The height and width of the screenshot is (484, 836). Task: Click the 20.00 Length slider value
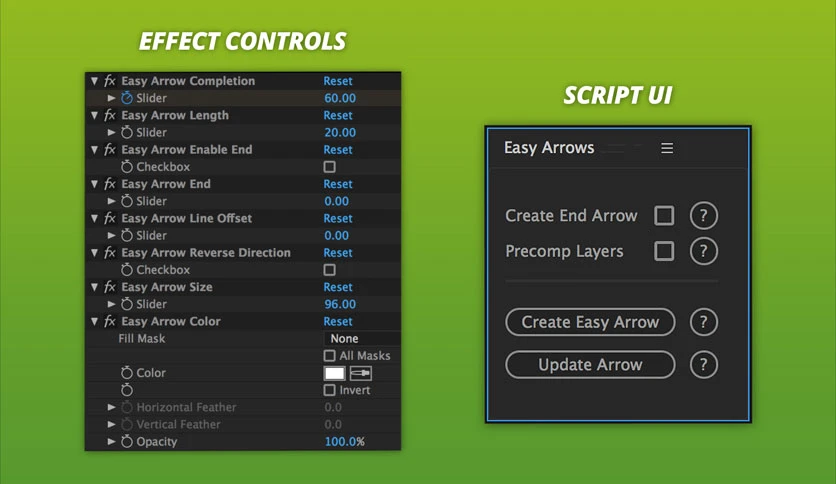point(340,132)
